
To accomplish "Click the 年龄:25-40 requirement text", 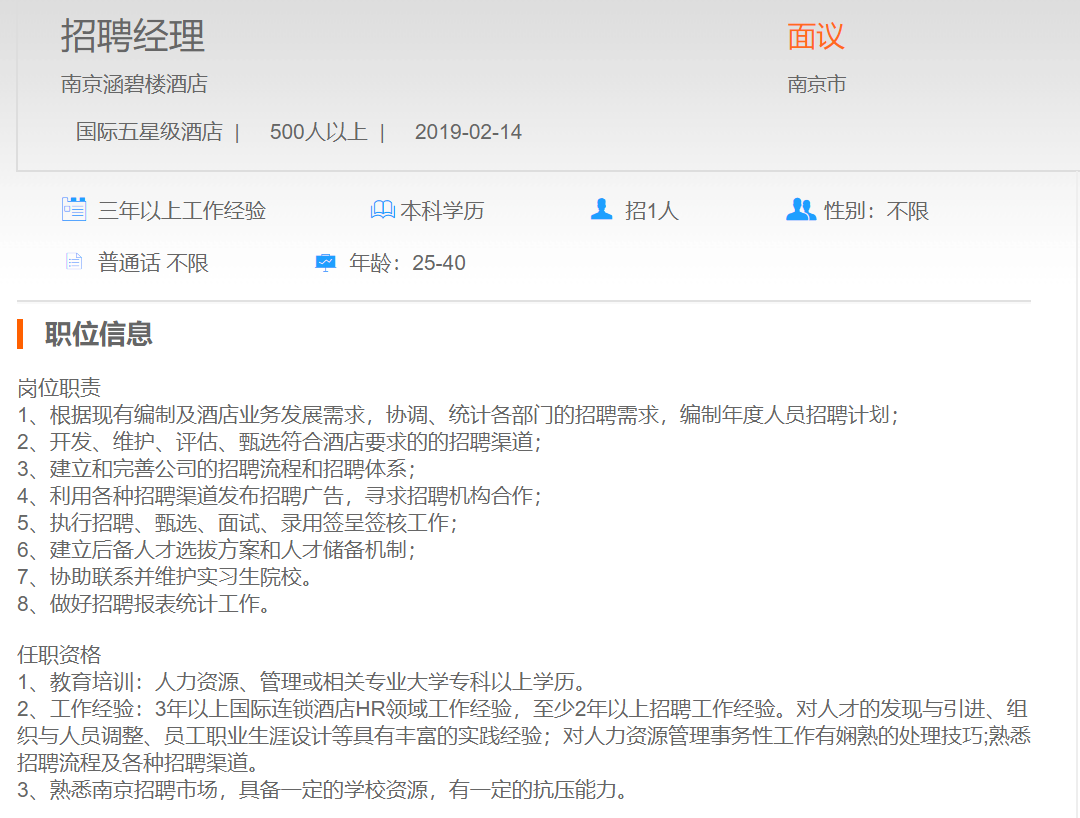I will click(407, 264).
